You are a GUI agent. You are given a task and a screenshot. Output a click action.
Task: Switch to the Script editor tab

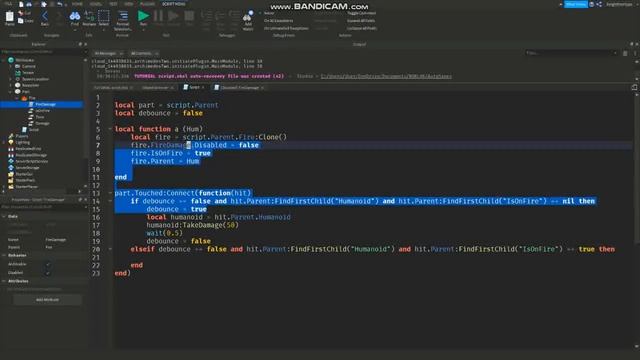[193, 87]
